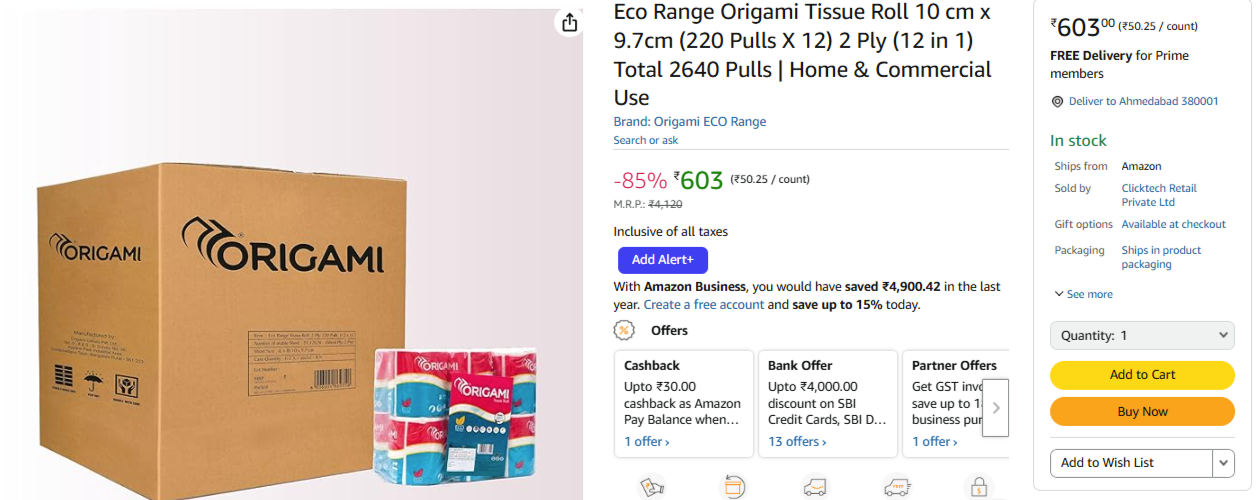The image size is (1257, 500).
Task: Click the delivery location pin icon
Action: (1057, 102)
